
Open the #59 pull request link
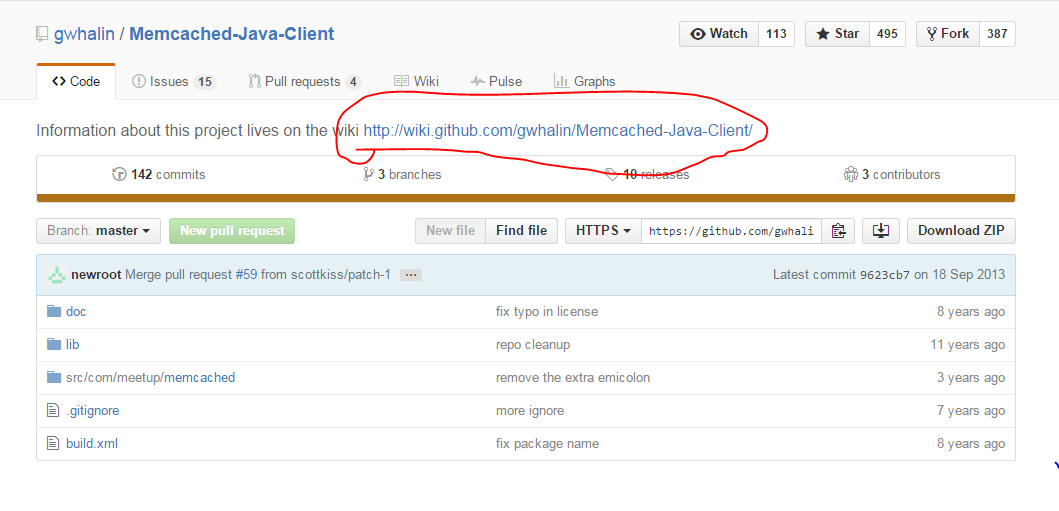coord(246,275)
